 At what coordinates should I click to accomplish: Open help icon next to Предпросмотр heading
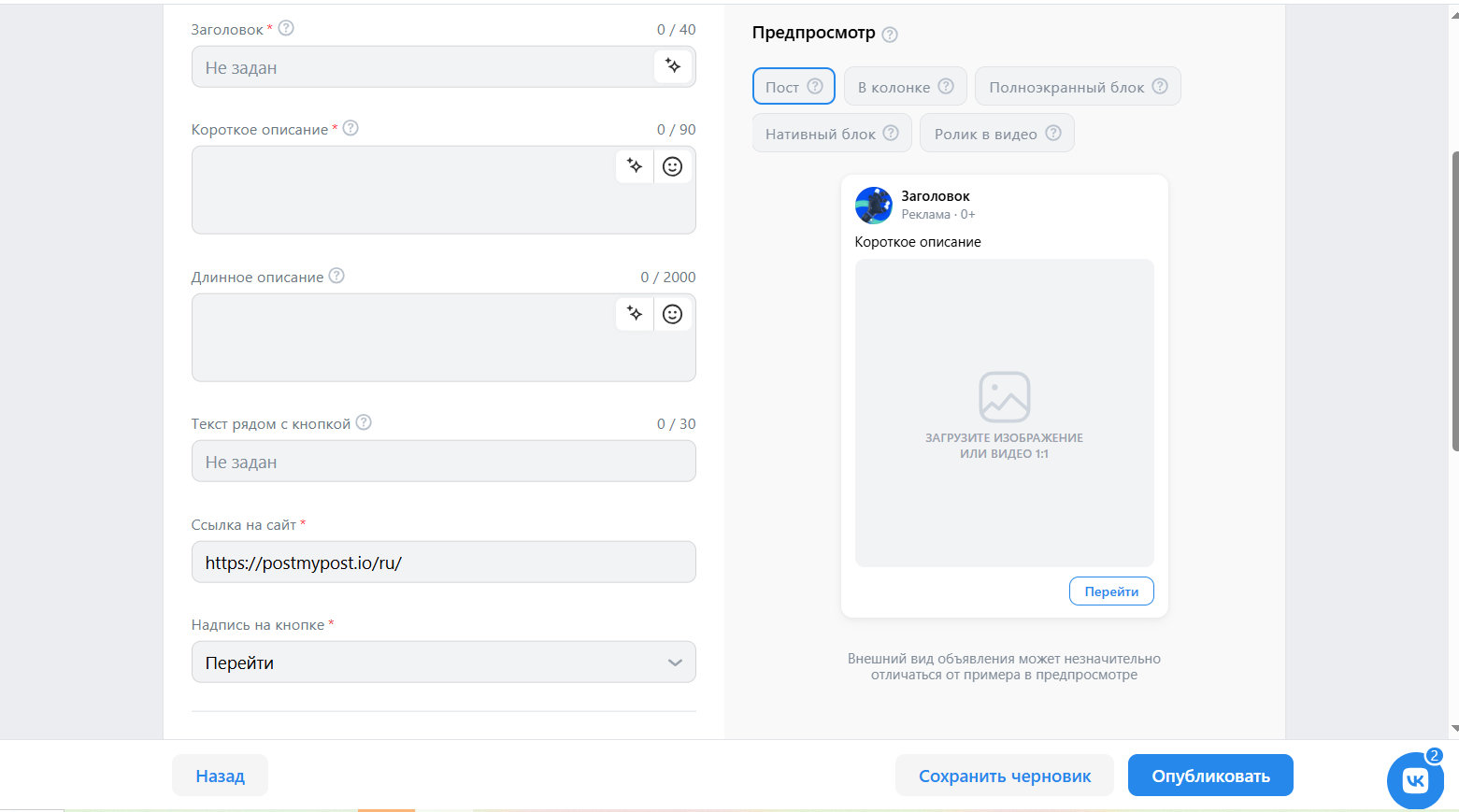click(x=890, y=35)
